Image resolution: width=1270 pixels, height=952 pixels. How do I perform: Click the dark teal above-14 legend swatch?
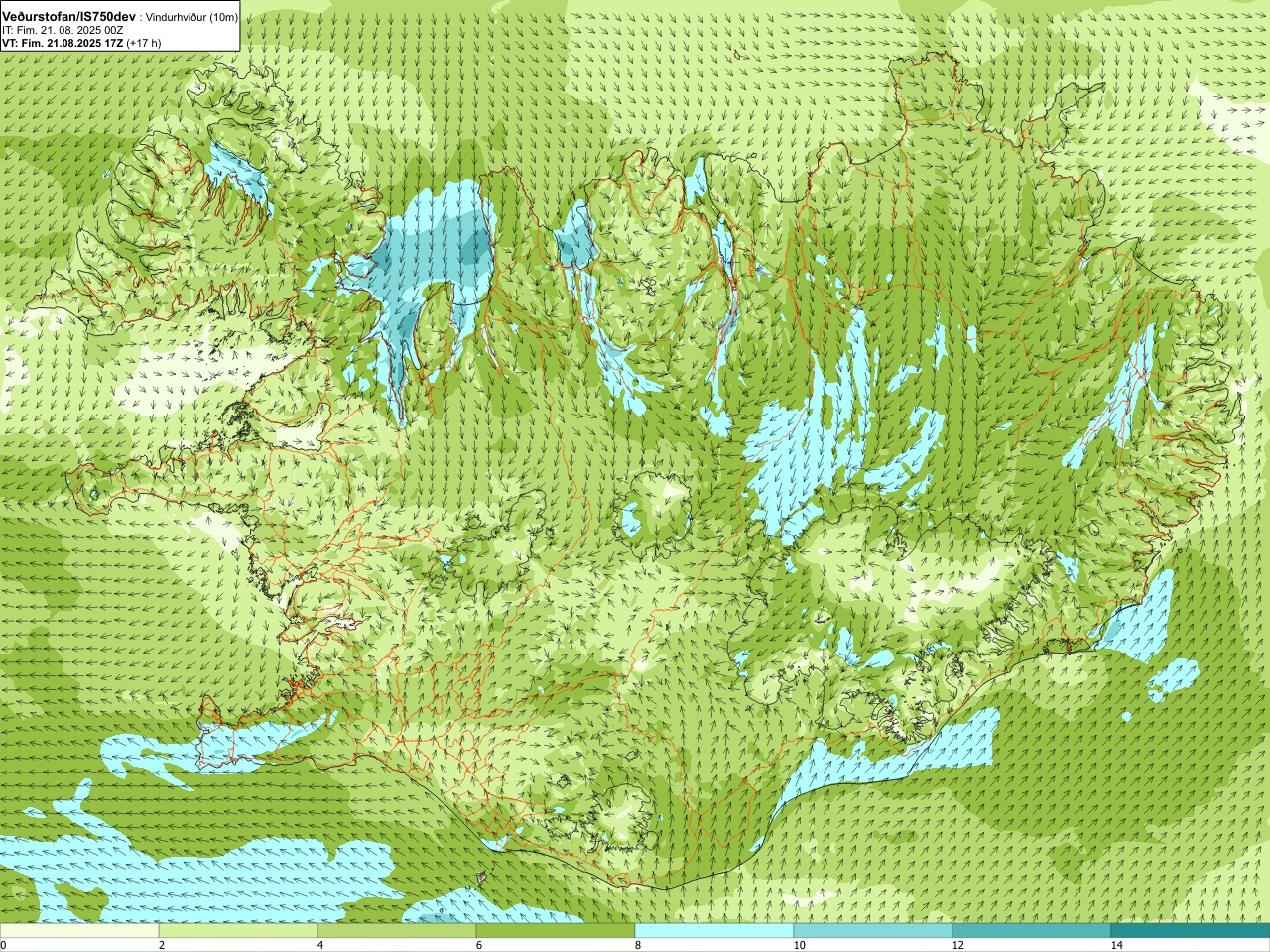(x=1191, y=931)
